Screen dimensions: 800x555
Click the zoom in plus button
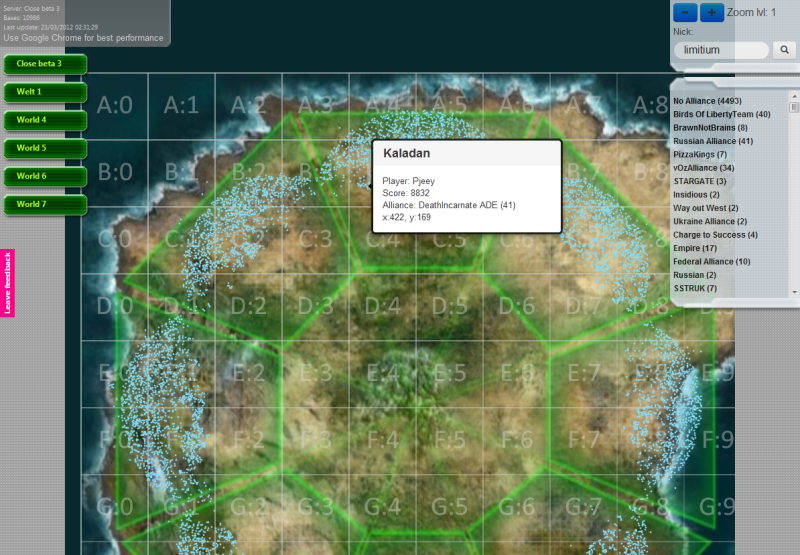click(712, 13)
